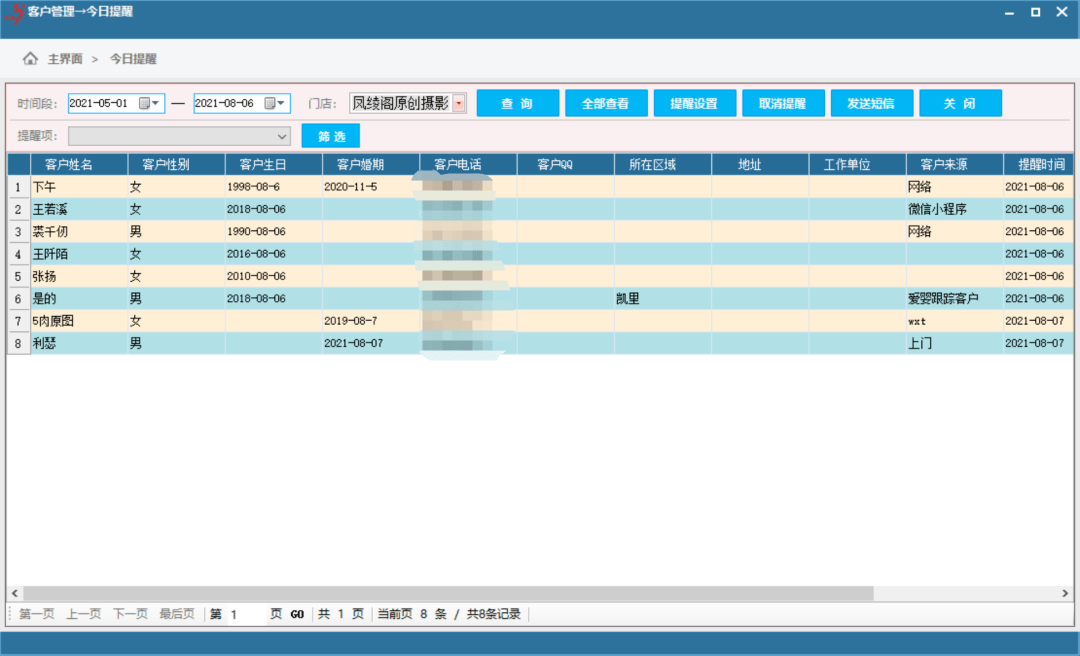1080x656 pixels.
Task: Go to 上一页 previous page
Action: coord(83,614)
